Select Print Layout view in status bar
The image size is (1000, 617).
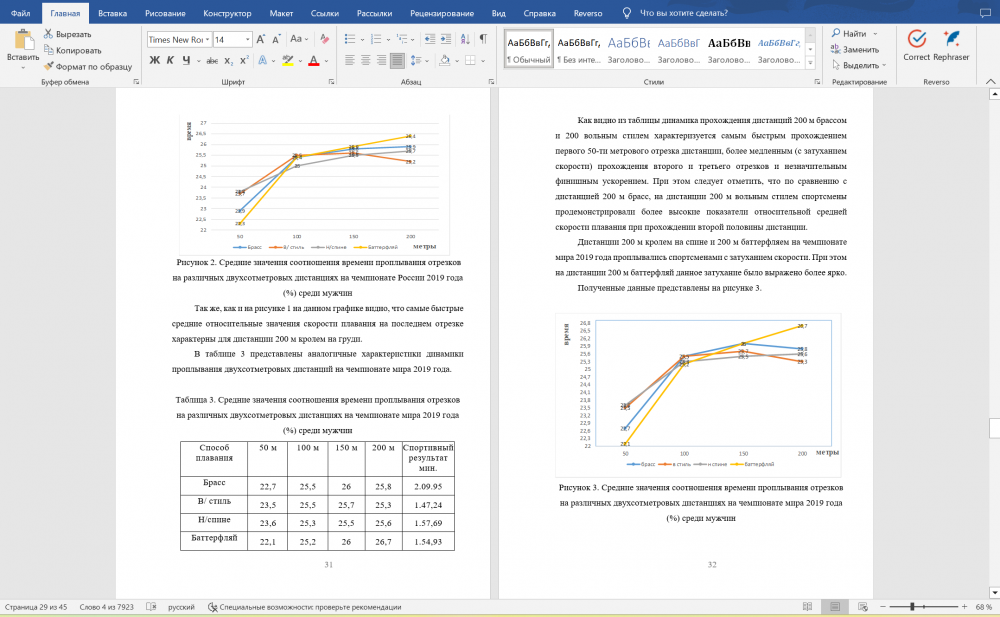pos(835,607)
